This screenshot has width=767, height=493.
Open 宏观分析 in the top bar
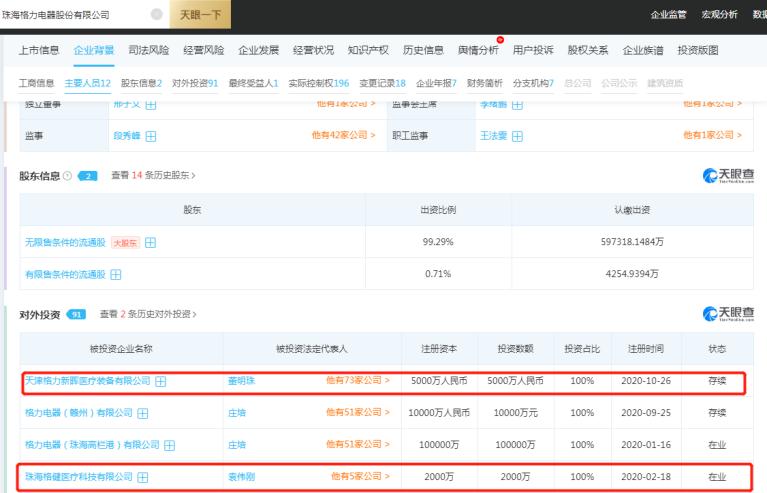(719, 15)
